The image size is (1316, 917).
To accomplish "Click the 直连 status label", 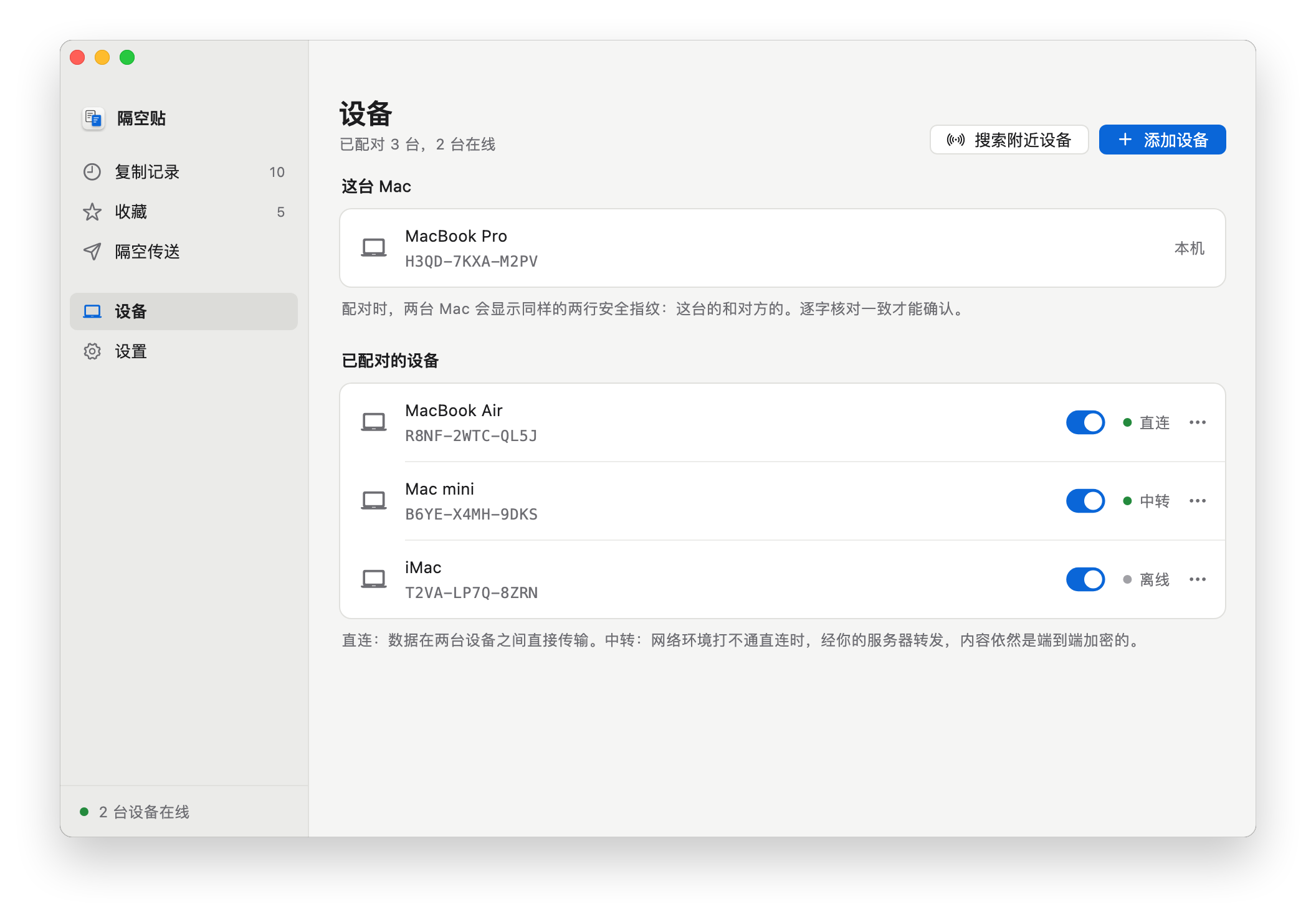I will pos(1155,423).
